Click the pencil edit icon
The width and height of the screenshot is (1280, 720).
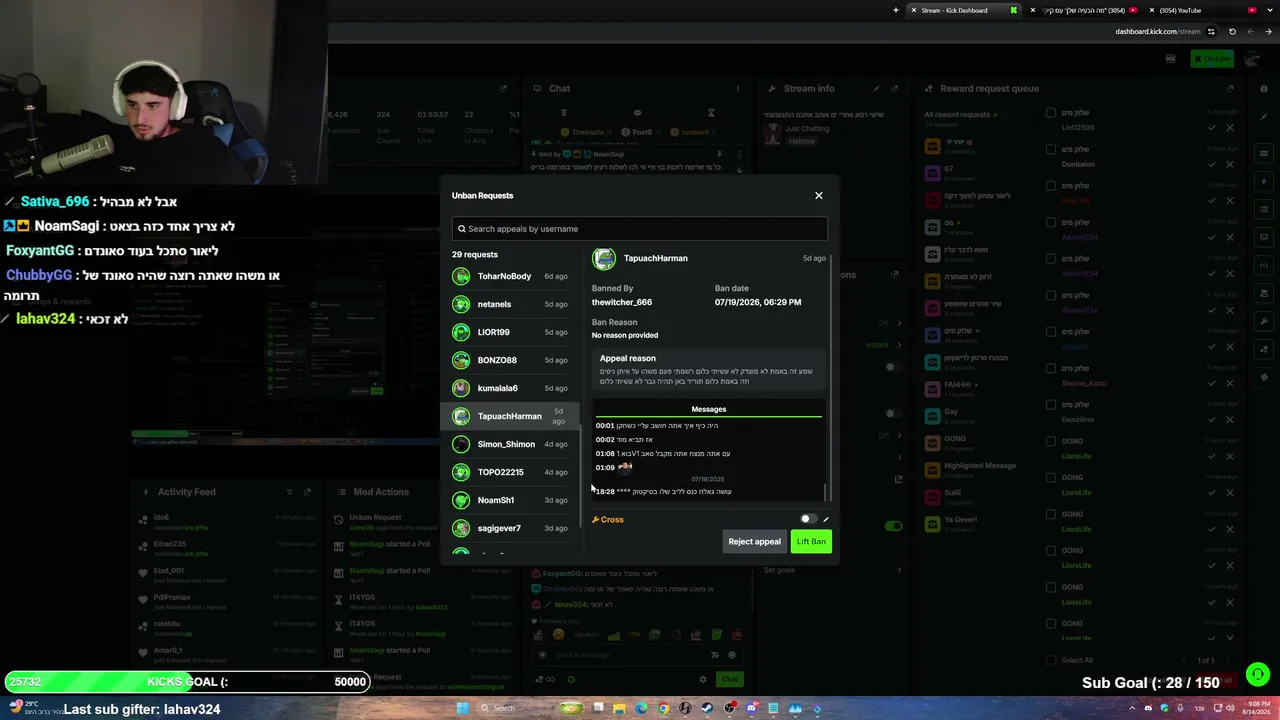click(x=826, y=519)
